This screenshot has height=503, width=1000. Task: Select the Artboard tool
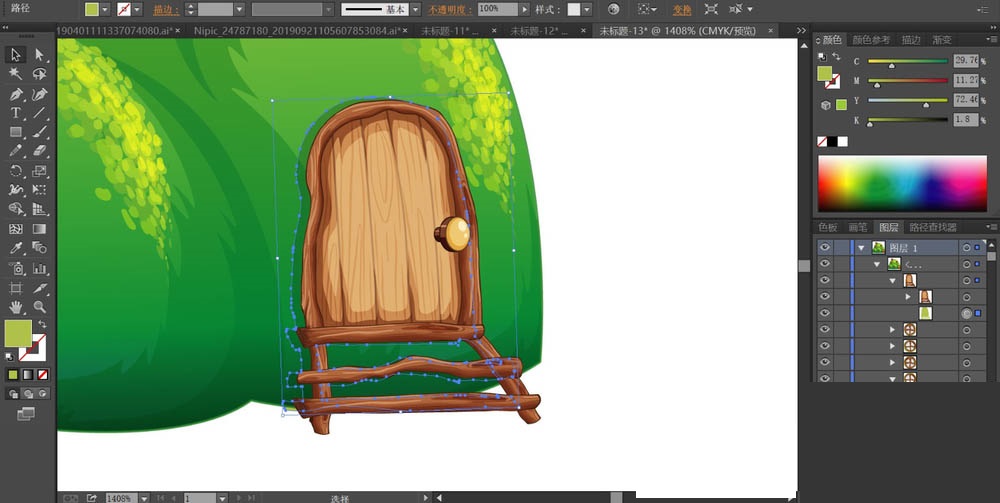click(15, 288)
